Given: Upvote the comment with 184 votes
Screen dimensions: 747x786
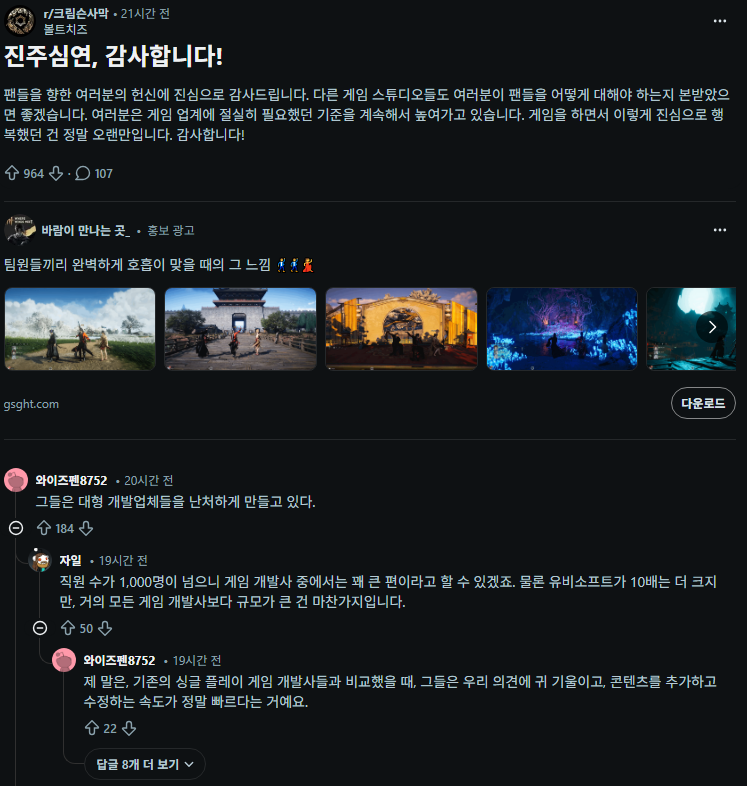Looking at the screenshot, I should 44,528.
